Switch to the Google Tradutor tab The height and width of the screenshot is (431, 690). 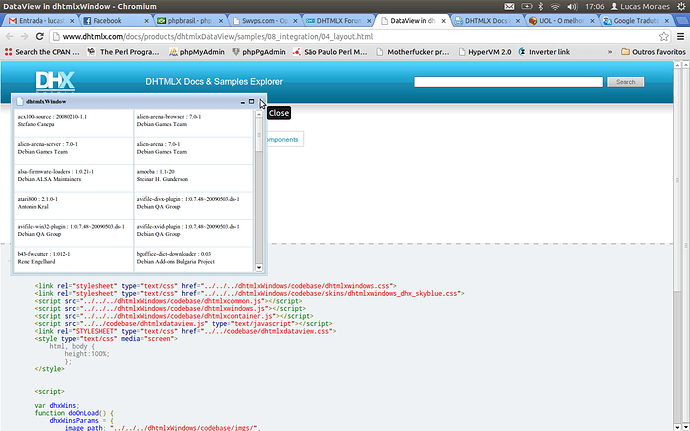pyautogui.click(x=637, y=21)
